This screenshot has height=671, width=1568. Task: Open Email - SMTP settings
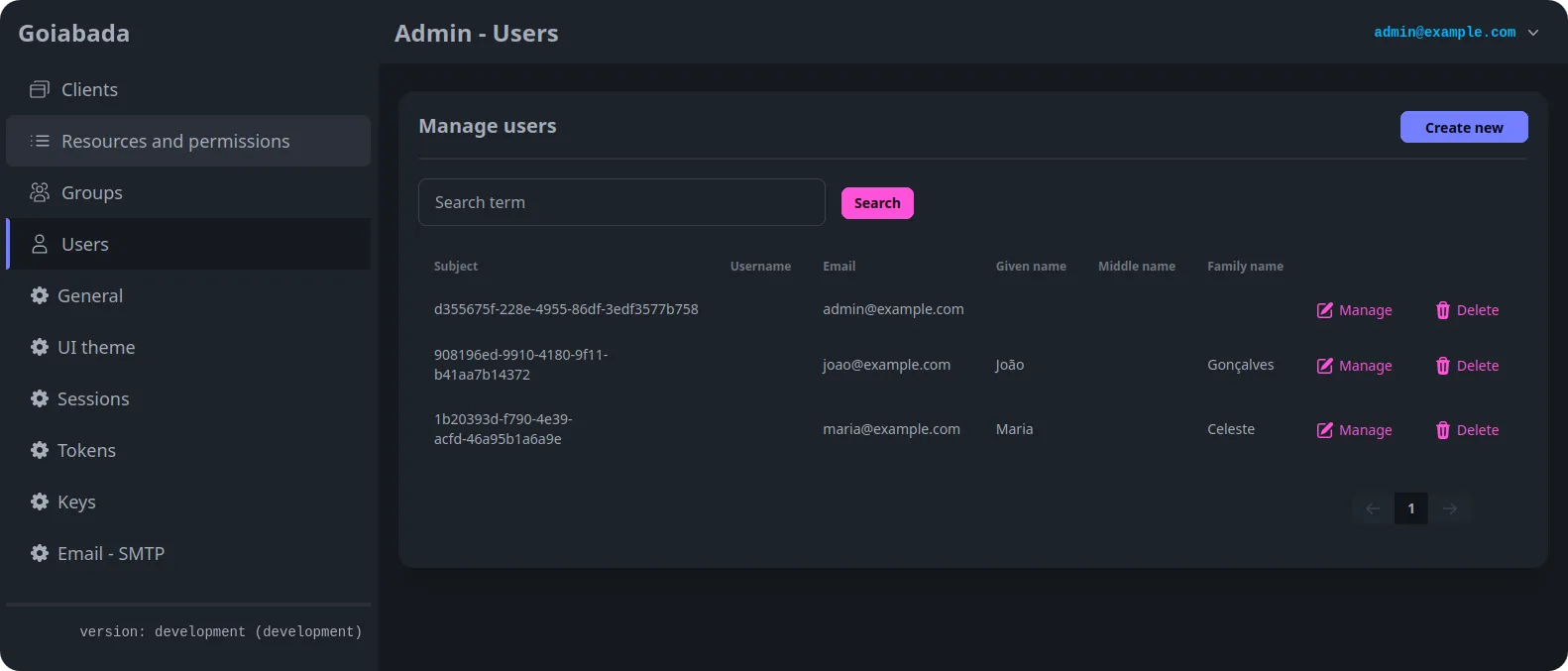[x=188, y=553]
